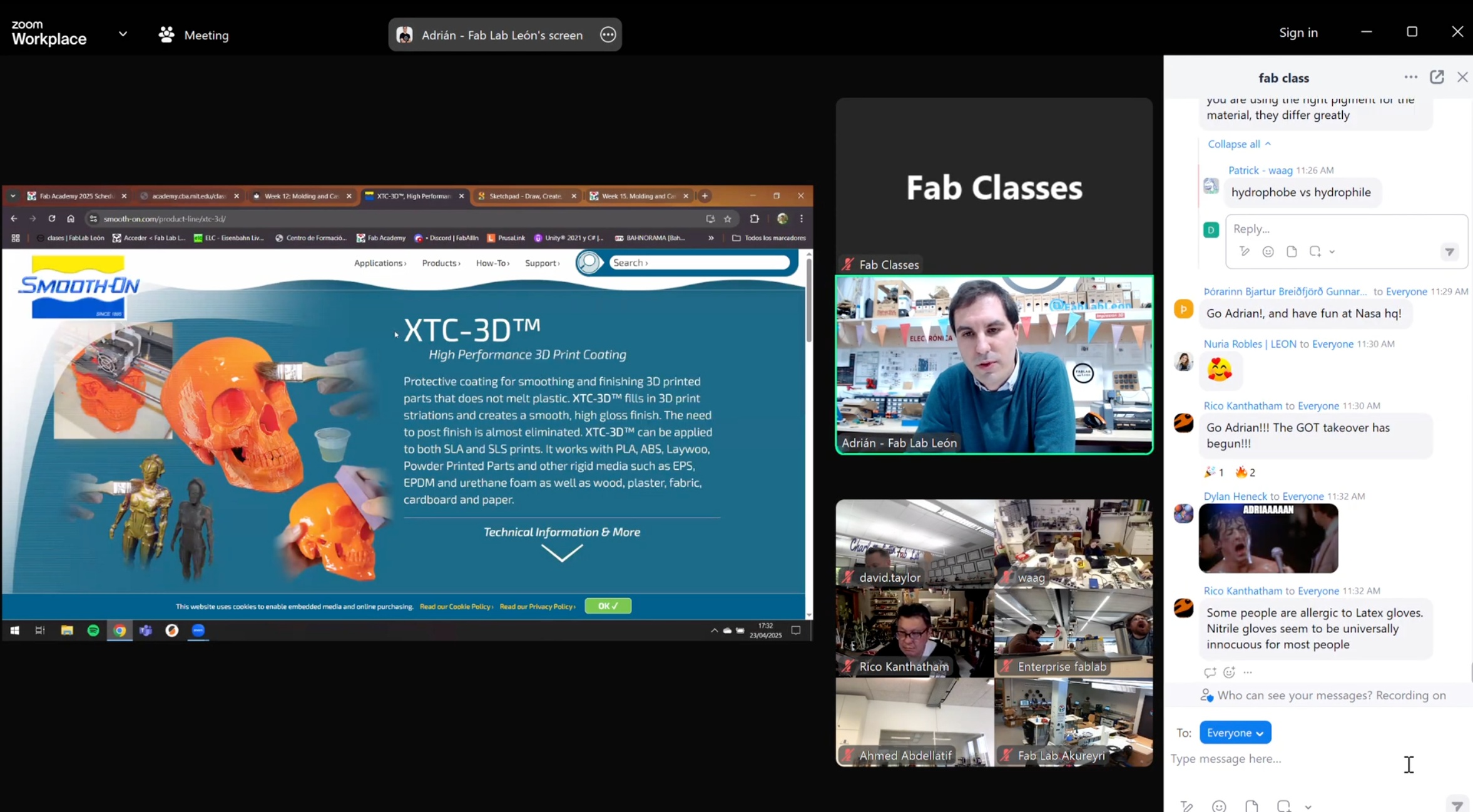This screenshot has width=1473, height=812.
Task: Open Todos los marcadores folder
Action: [x=769, y=238]
